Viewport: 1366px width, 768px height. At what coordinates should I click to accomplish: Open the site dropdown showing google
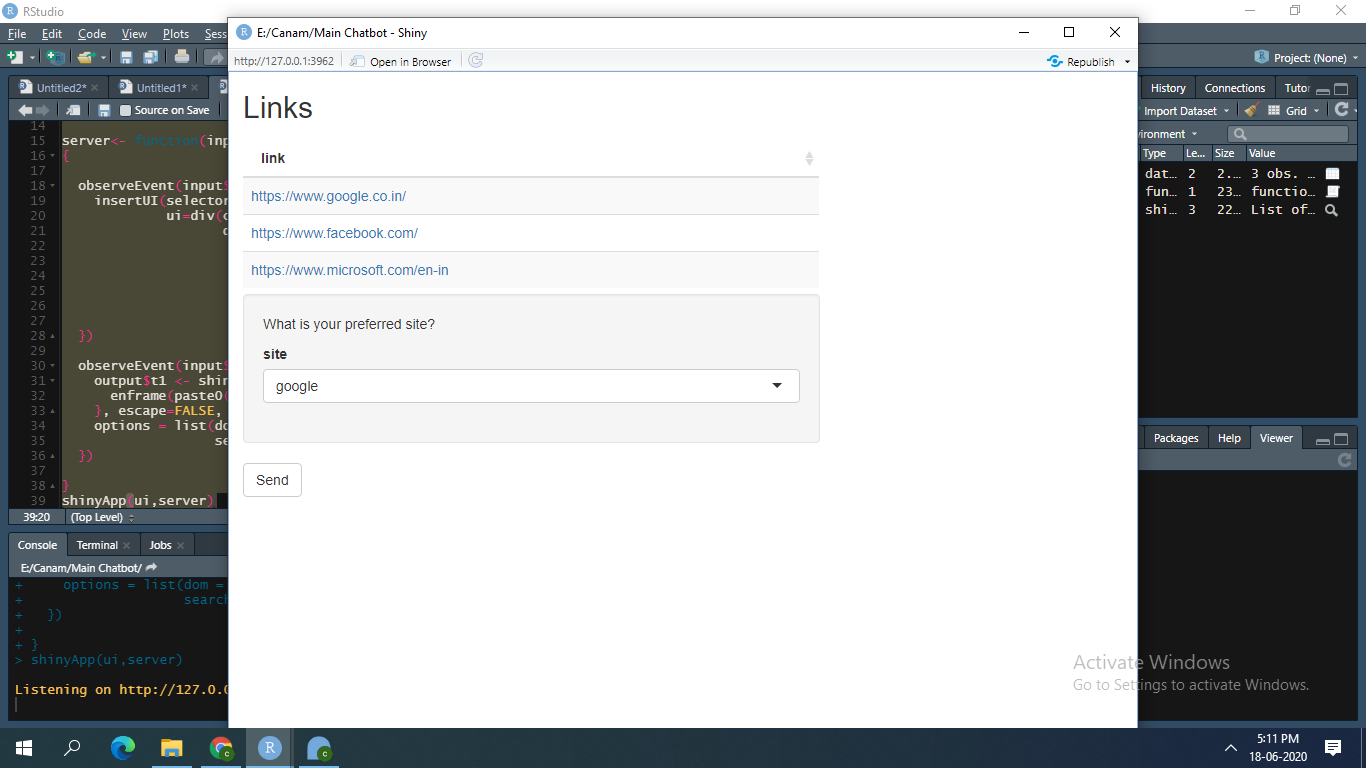(x=531, y=386)
